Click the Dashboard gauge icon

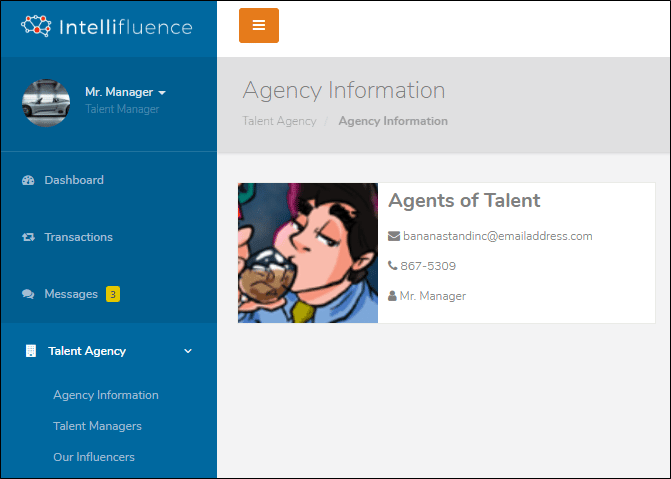28,180
